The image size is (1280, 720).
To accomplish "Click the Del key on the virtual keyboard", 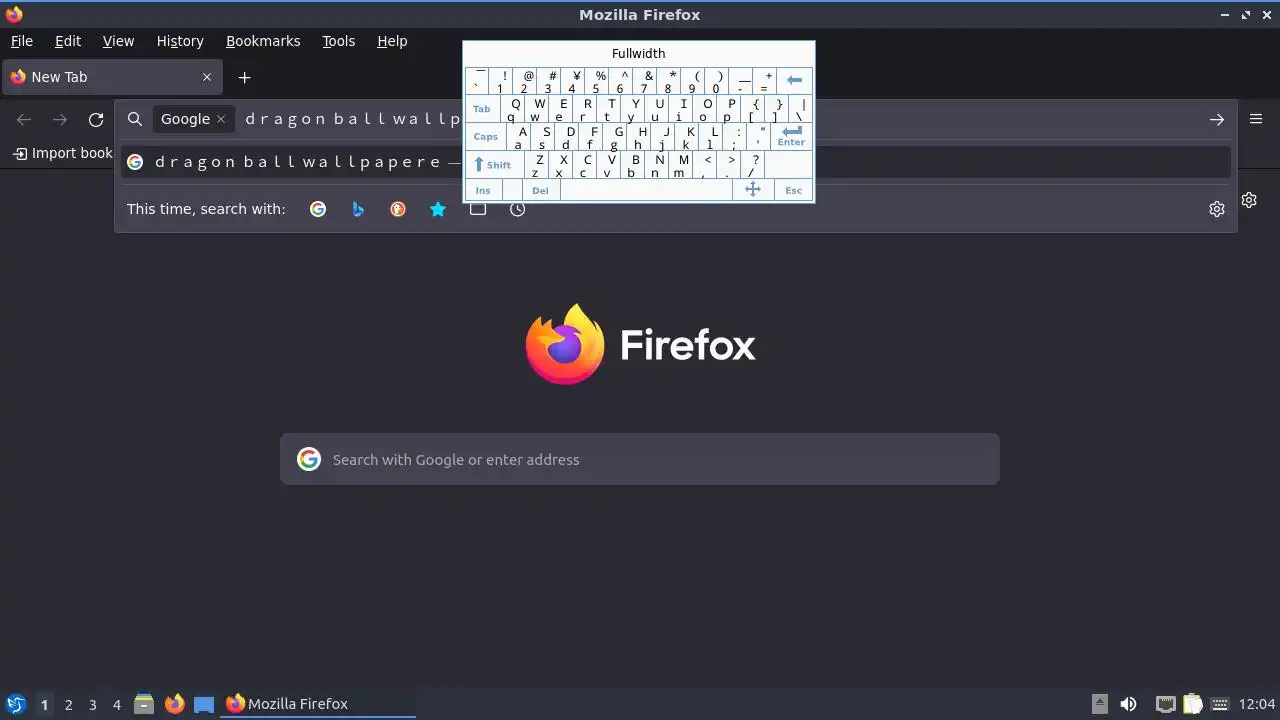I will [540, 190].
